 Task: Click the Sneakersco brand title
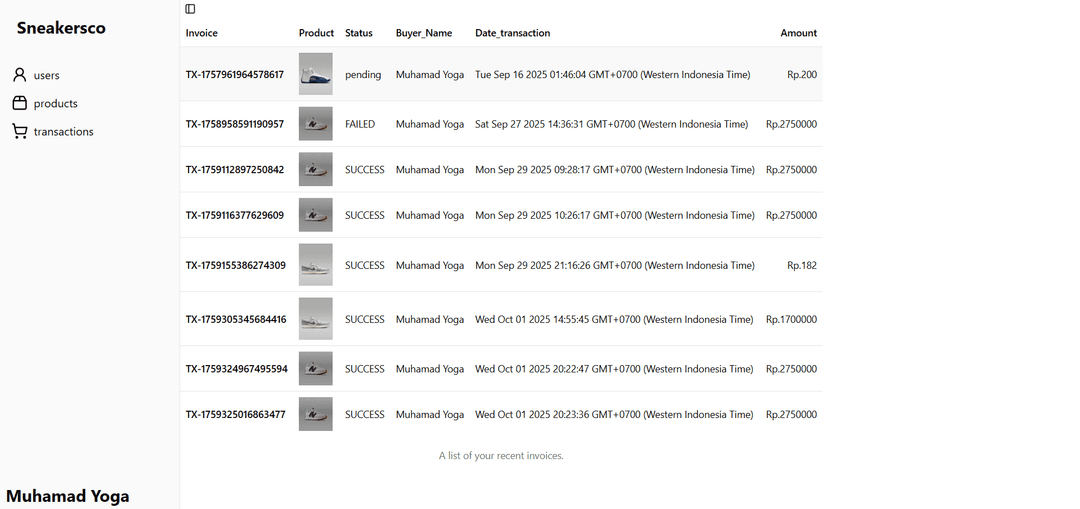click(61, 28)
